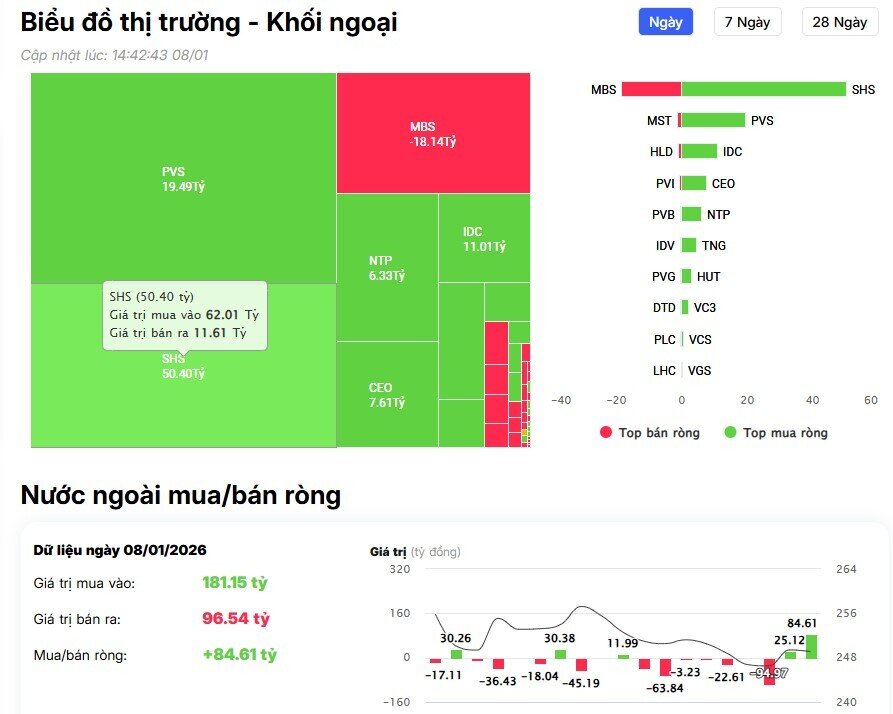The image size is (893, 714).
Task: Click the PVS bar beside the MST label
Action: pos(714,120)
